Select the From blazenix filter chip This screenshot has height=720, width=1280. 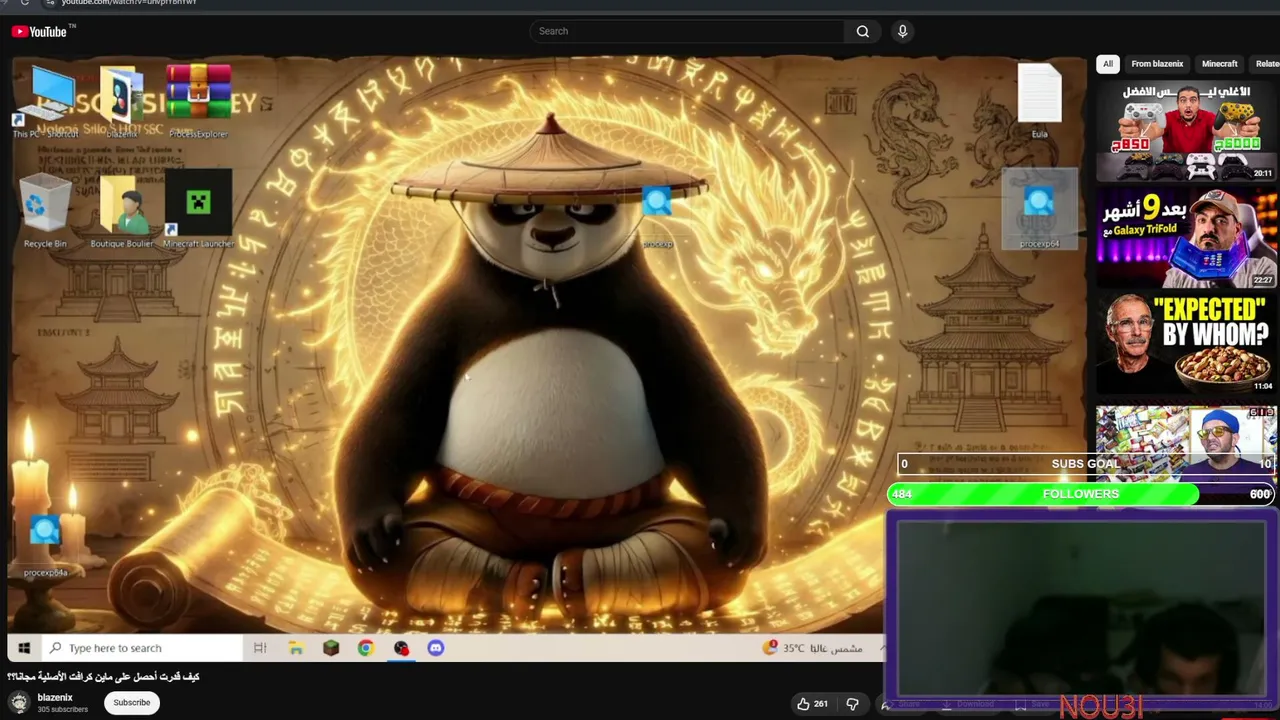pyautogui.click(x=1157, y=64)
